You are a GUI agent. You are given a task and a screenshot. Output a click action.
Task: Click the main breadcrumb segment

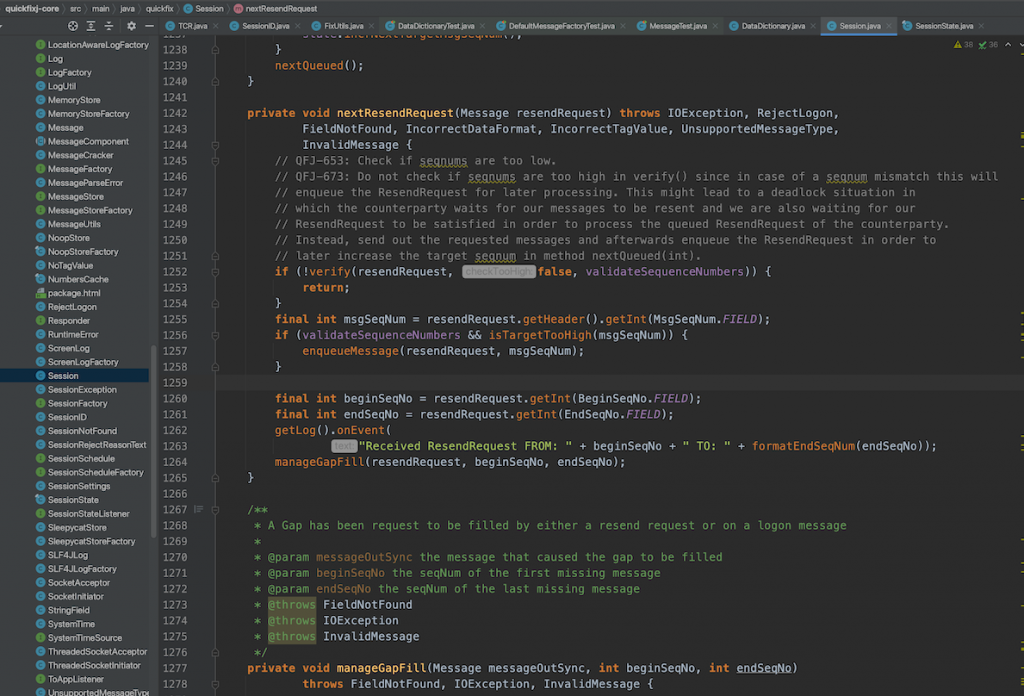tap(101, 8)
